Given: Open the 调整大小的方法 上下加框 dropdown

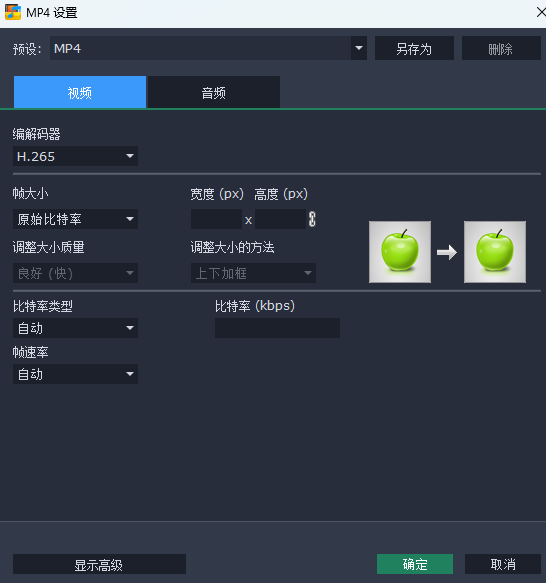Looking at the screenshot, I should click(x=253, y=273).
